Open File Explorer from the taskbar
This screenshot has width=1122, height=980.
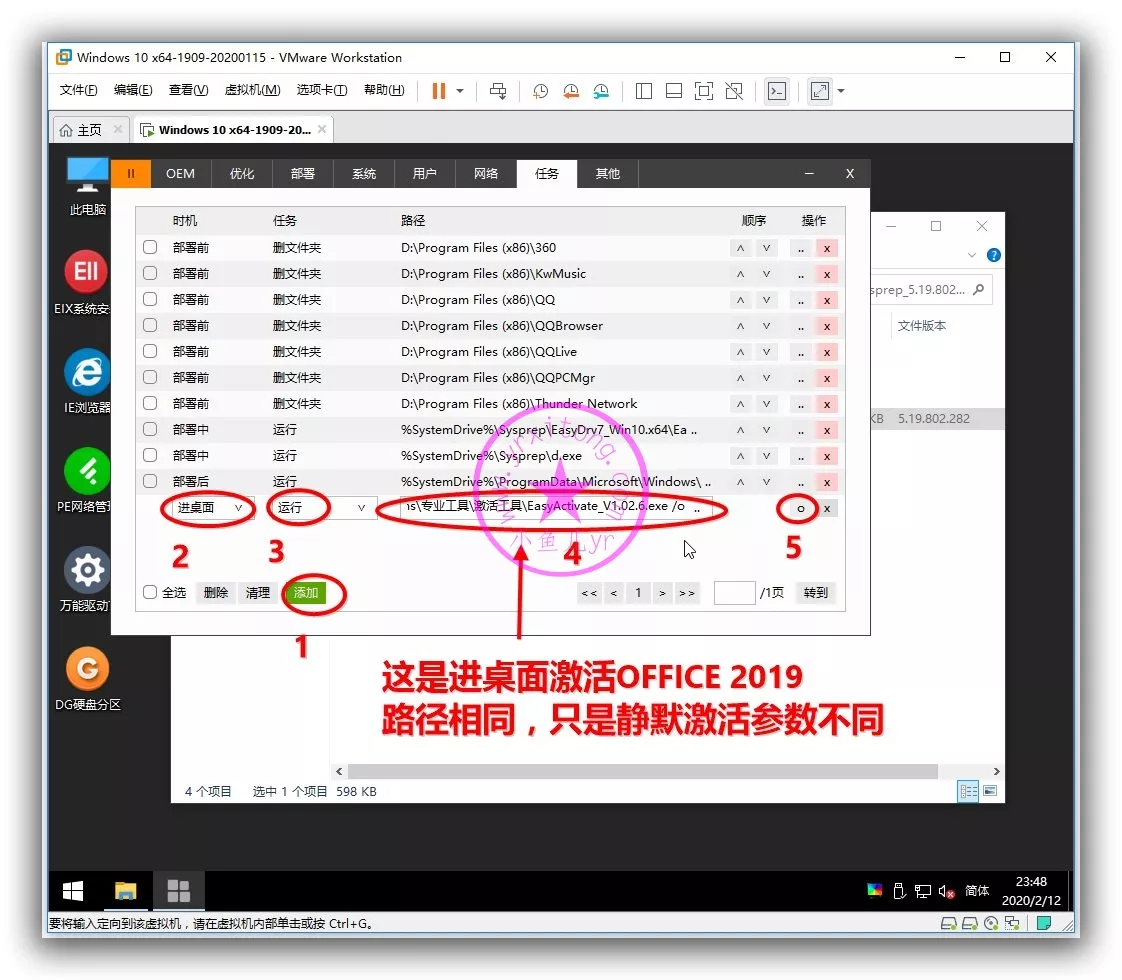[125, 891]
